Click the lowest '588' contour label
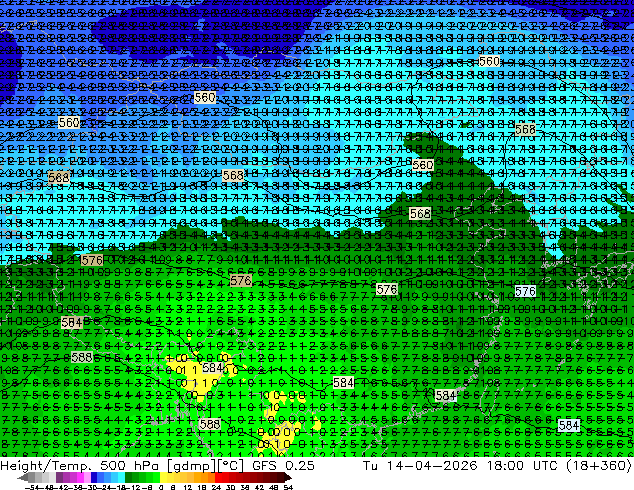Viewport: 634px width, 490px height. pos(210,424)
